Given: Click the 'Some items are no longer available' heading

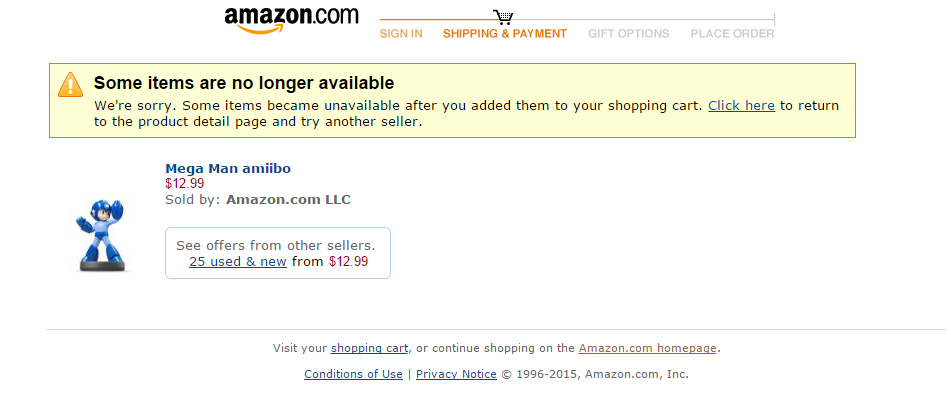Looking at the screenshot, I should tap(244, 83).
